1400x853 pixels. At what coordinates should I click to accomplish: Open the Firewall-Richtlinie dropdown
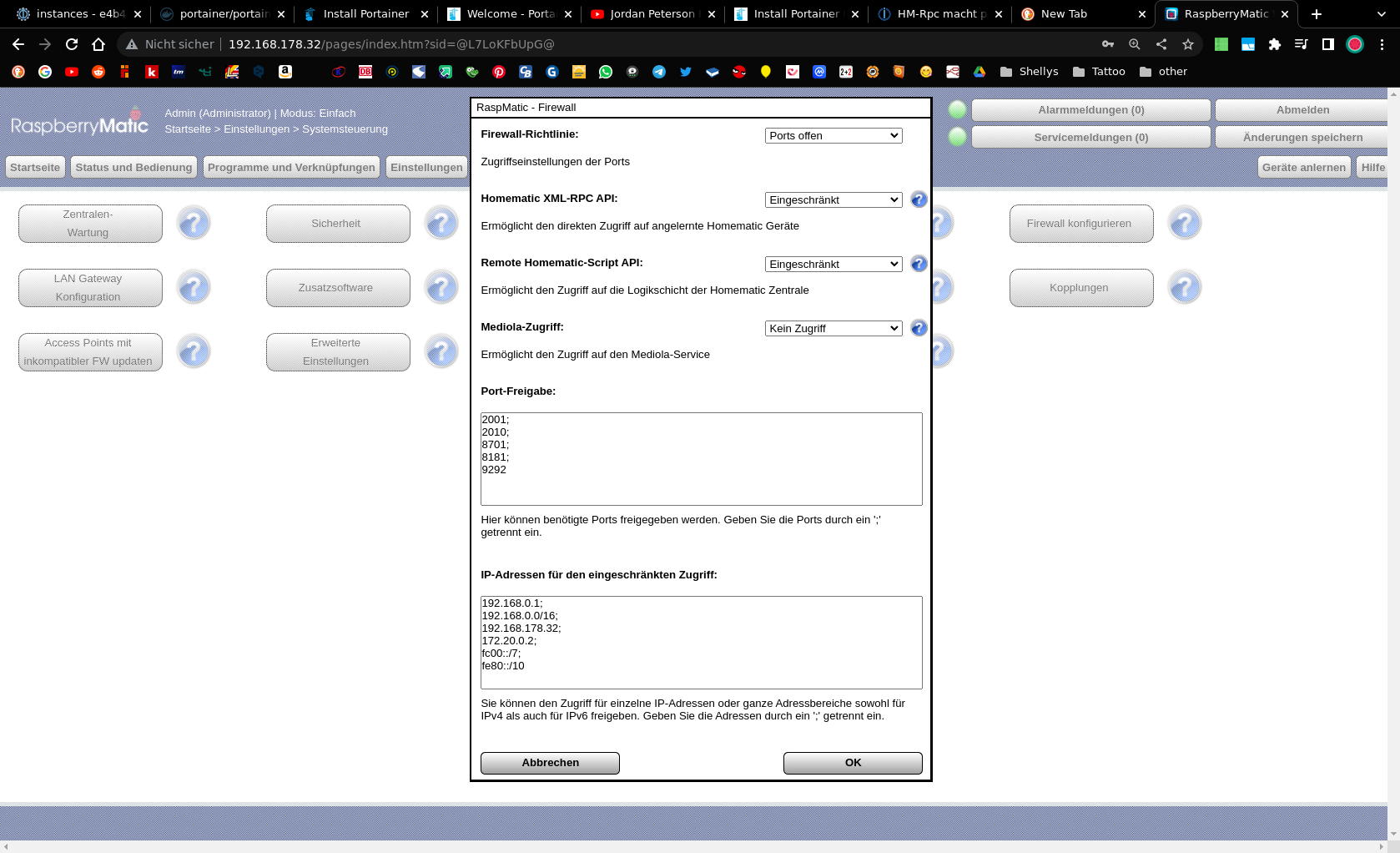[x=833, y=135]
